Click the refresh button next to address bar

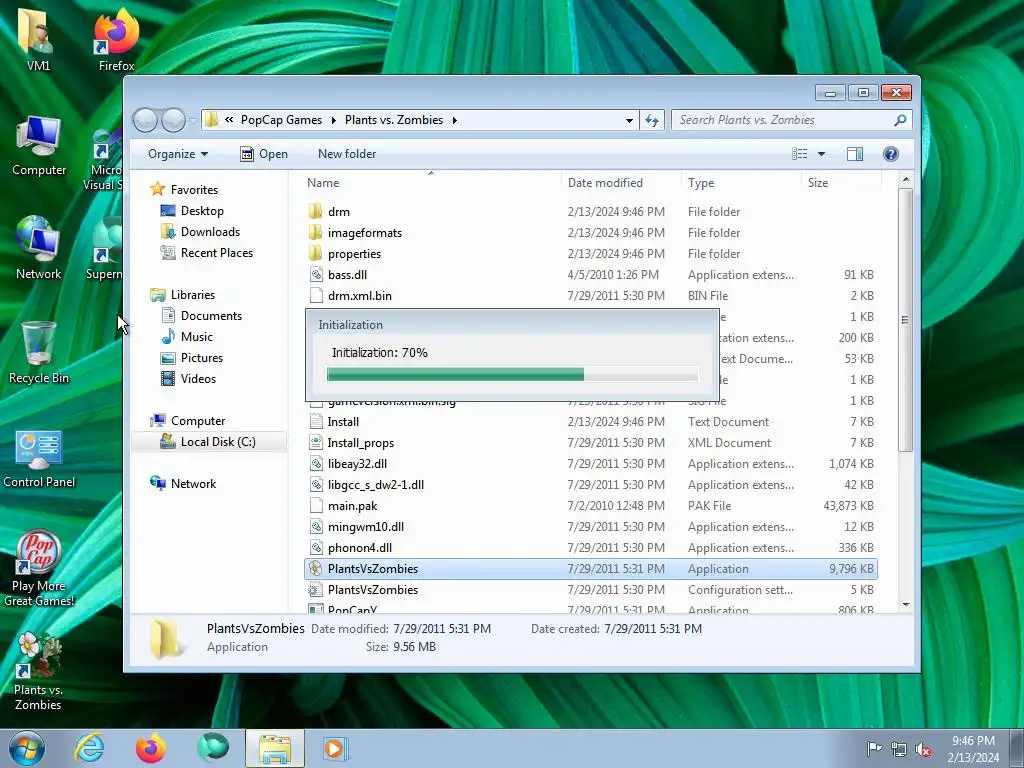[x=652, y=120]
